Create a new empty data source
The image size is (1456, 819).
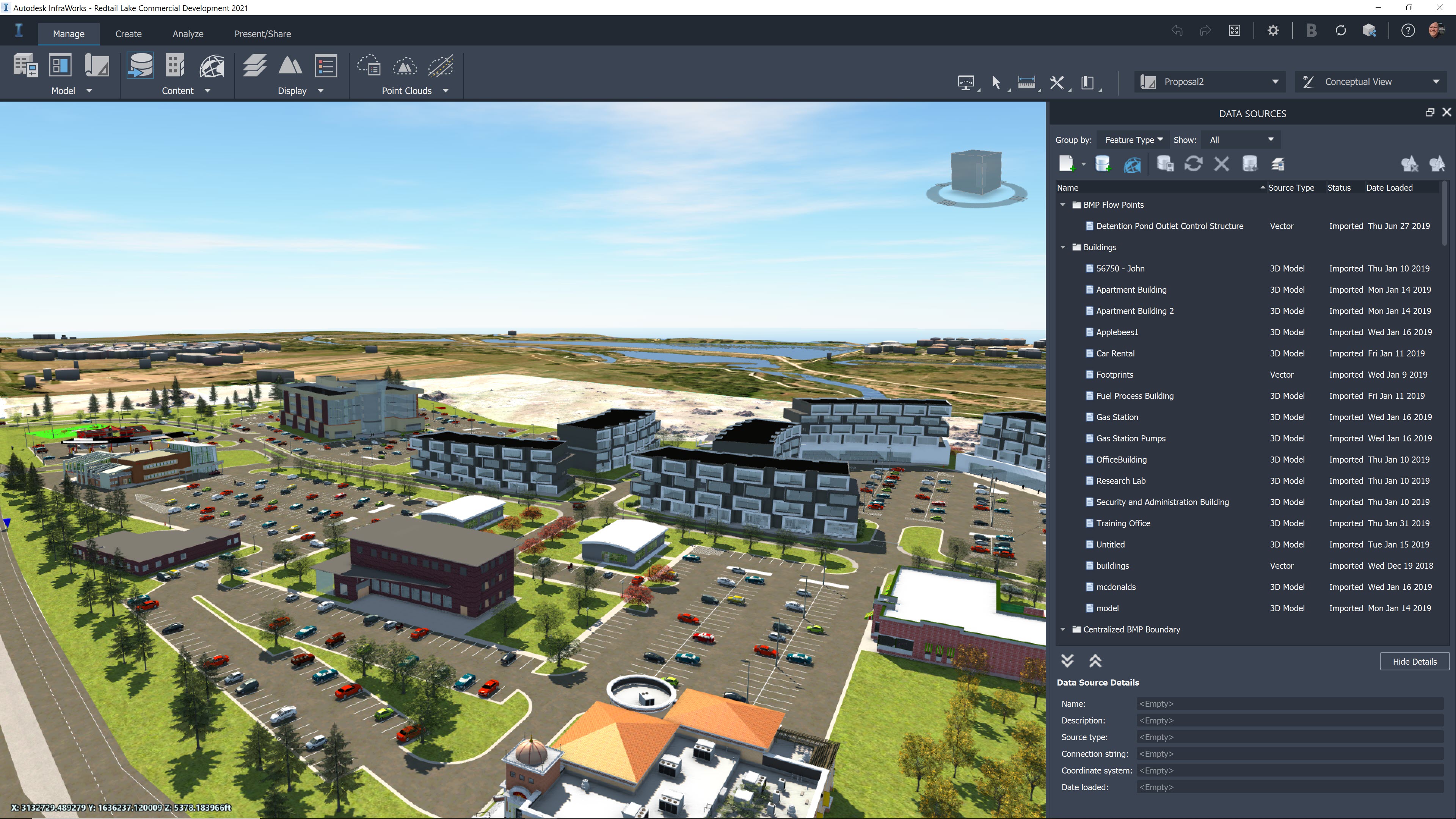pos(1068,164)
